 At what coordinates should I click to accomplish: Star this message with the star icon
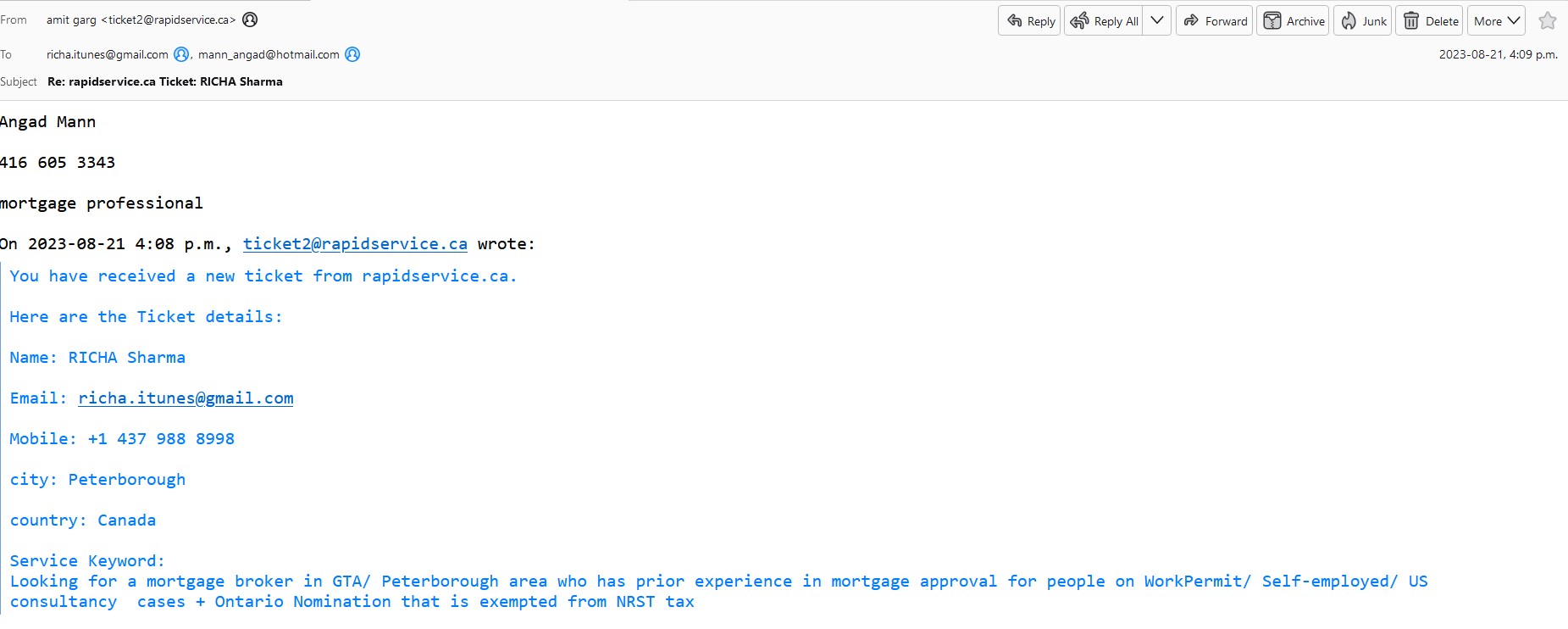tap(1548, 21)
